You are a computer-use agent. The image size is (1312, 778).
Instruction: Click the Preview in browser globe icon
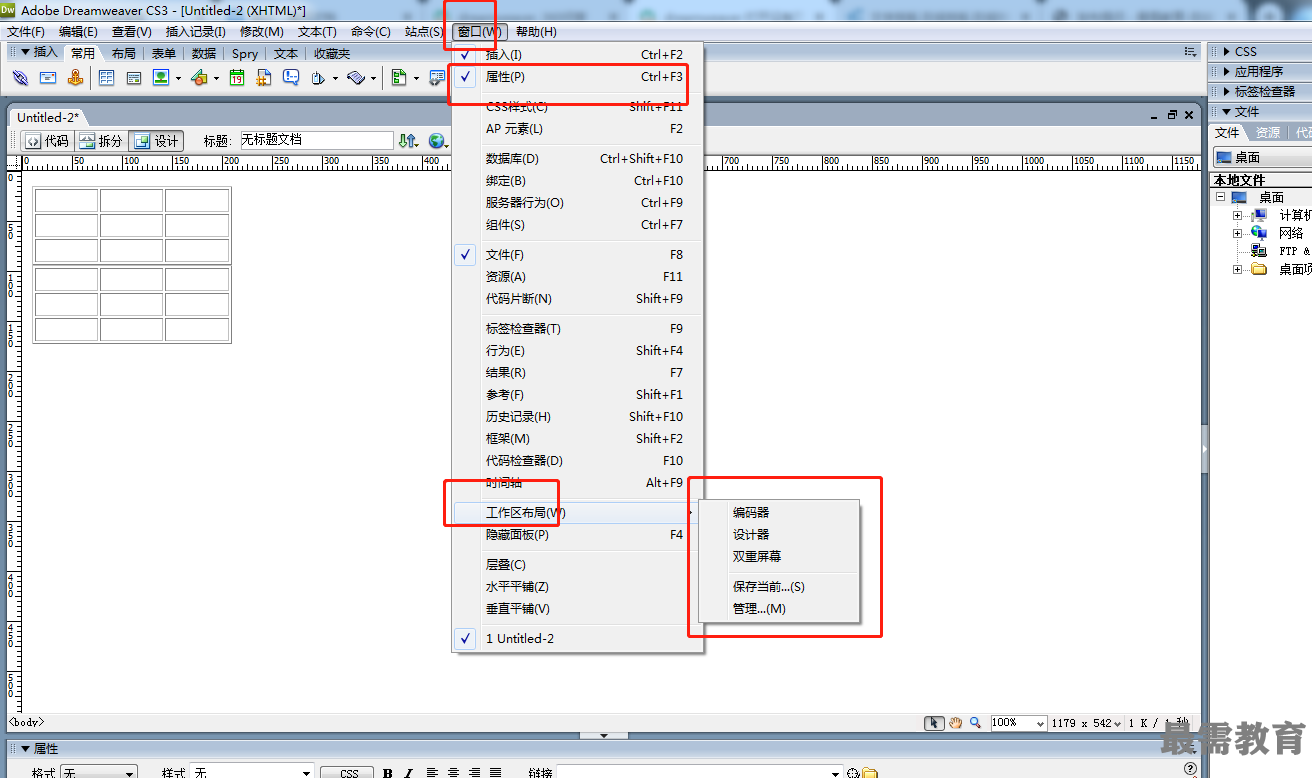point(436,141)
